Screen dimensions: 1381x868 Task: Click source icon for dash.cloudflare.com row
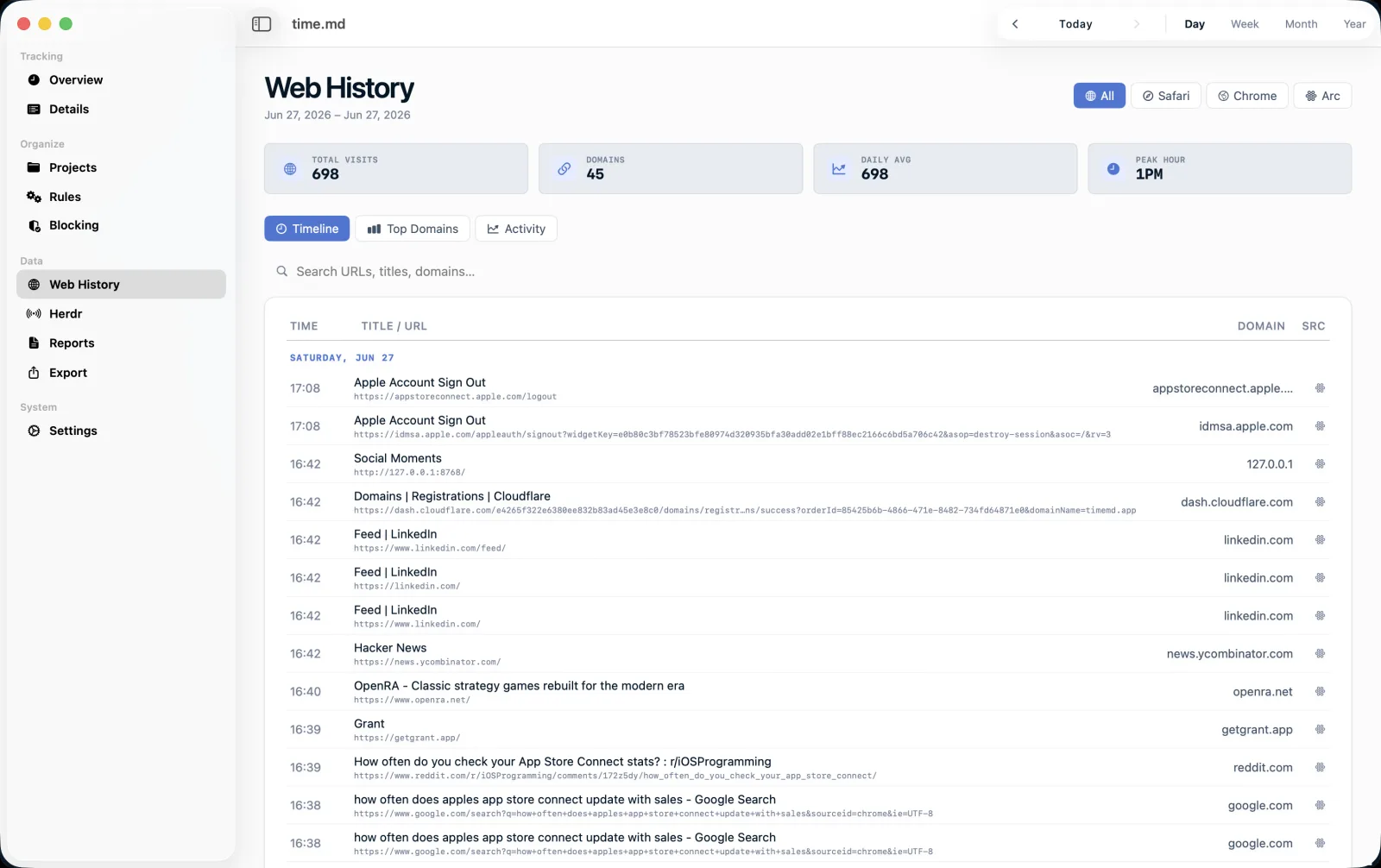click(1320, 502)
